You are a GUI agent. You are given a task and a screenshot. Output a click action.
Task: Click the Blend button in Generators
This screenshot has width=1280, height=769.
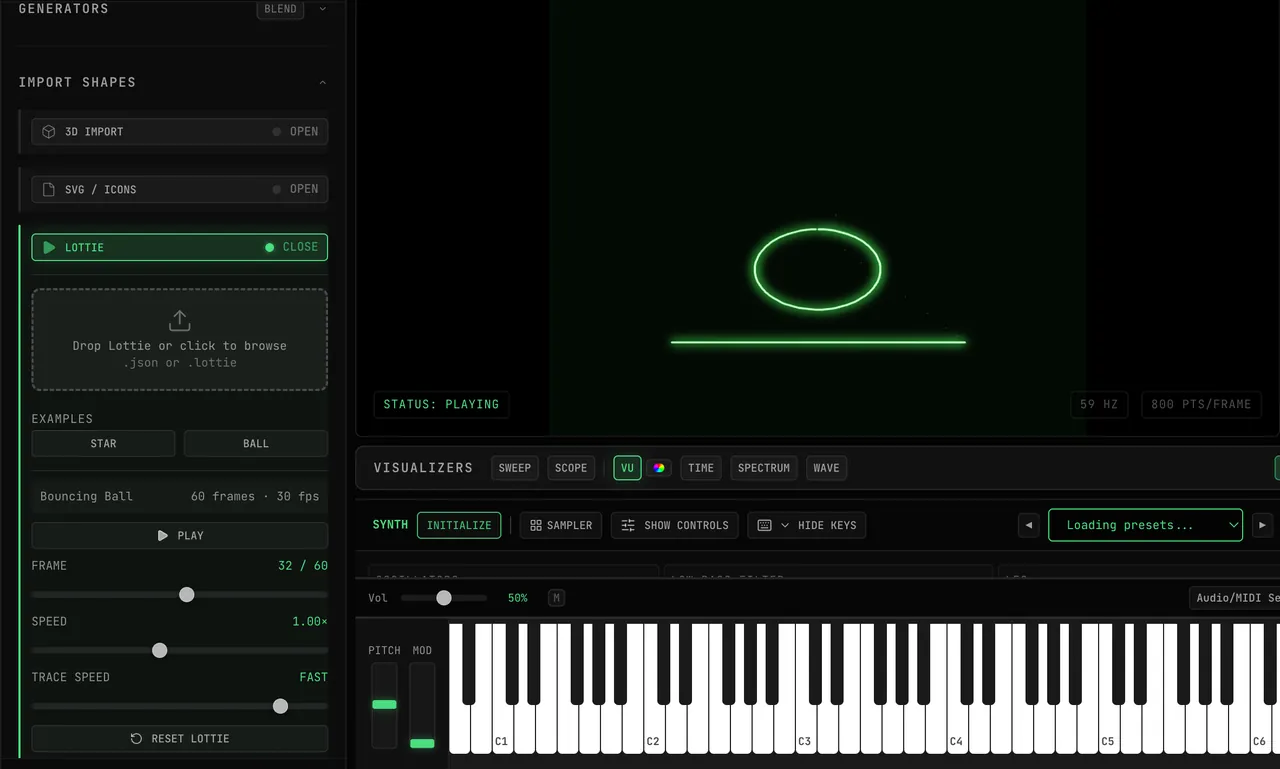pos(280,9)
